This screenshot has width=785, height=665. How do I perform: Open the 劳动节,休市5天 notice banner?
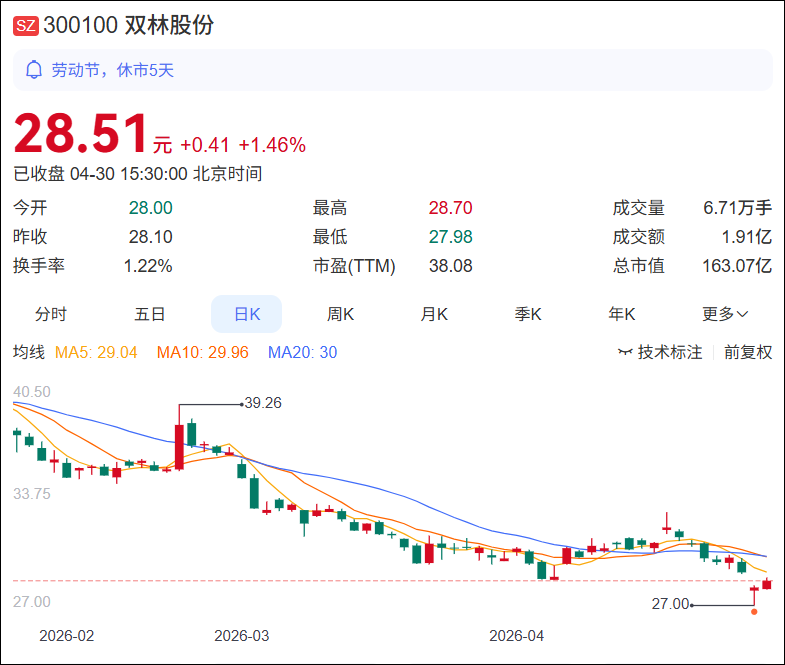(392, 70)
